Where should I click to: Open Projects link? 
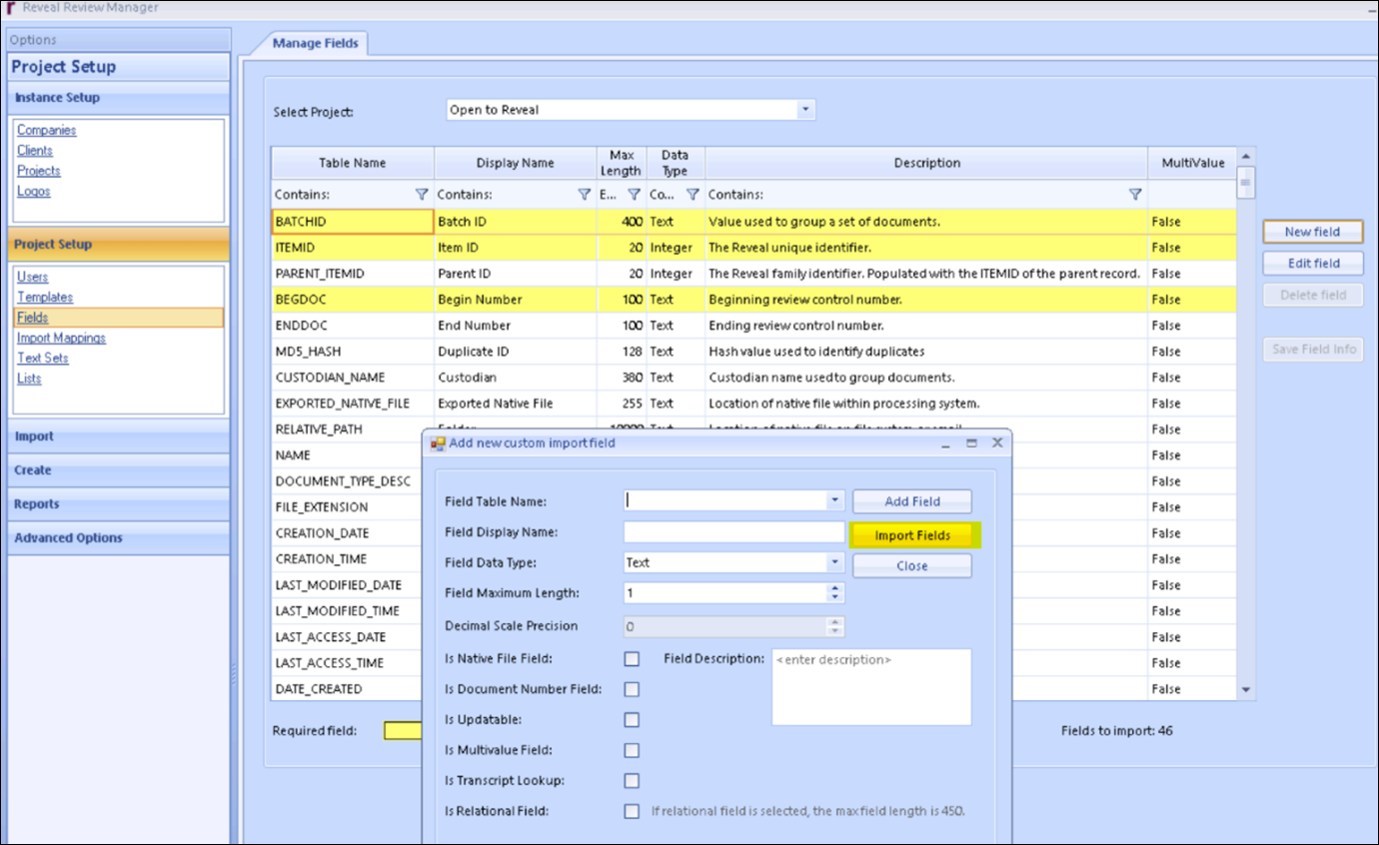[39, 171]
